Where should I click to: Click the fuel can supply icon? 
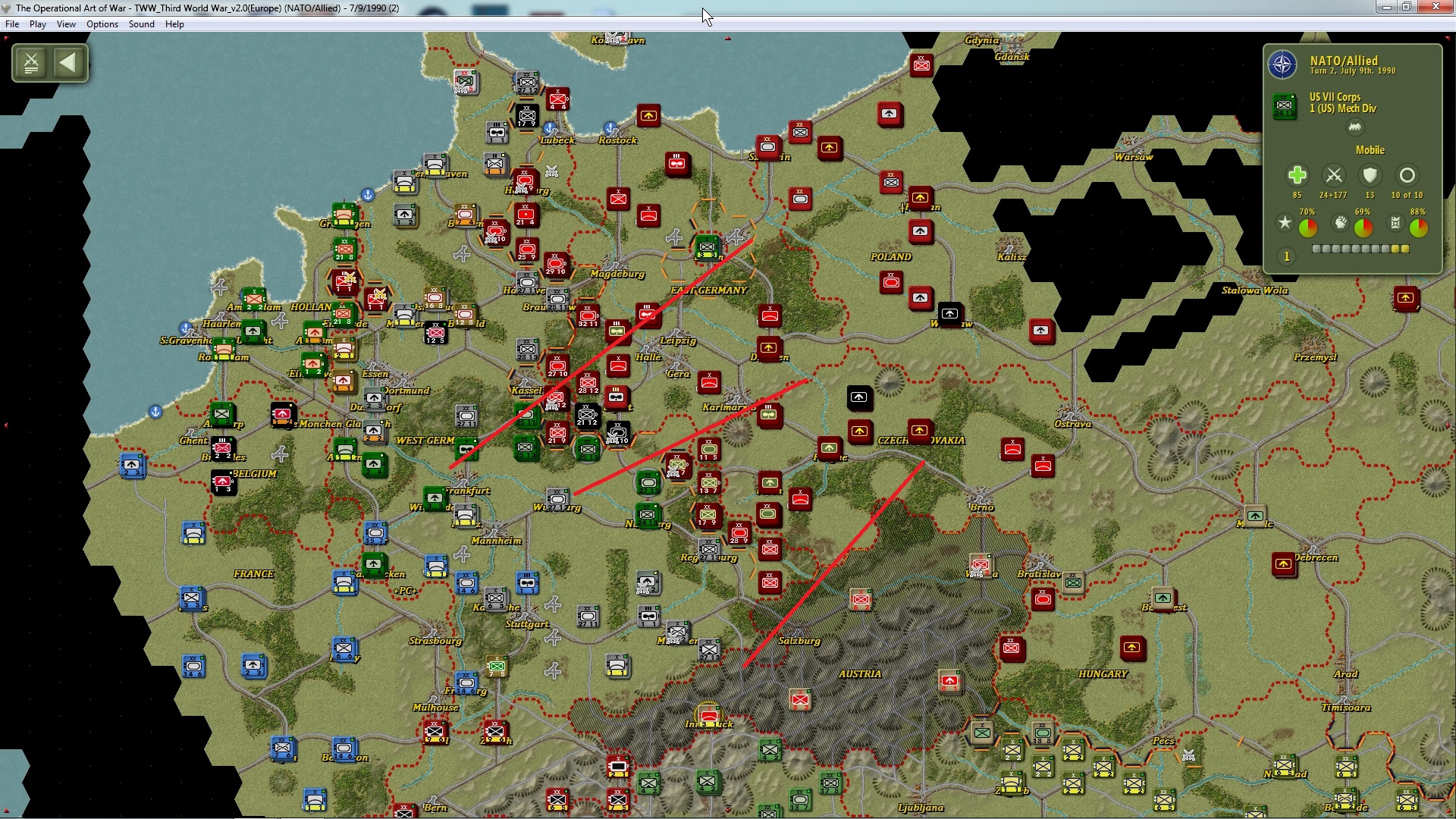[x=1395, y=222]
